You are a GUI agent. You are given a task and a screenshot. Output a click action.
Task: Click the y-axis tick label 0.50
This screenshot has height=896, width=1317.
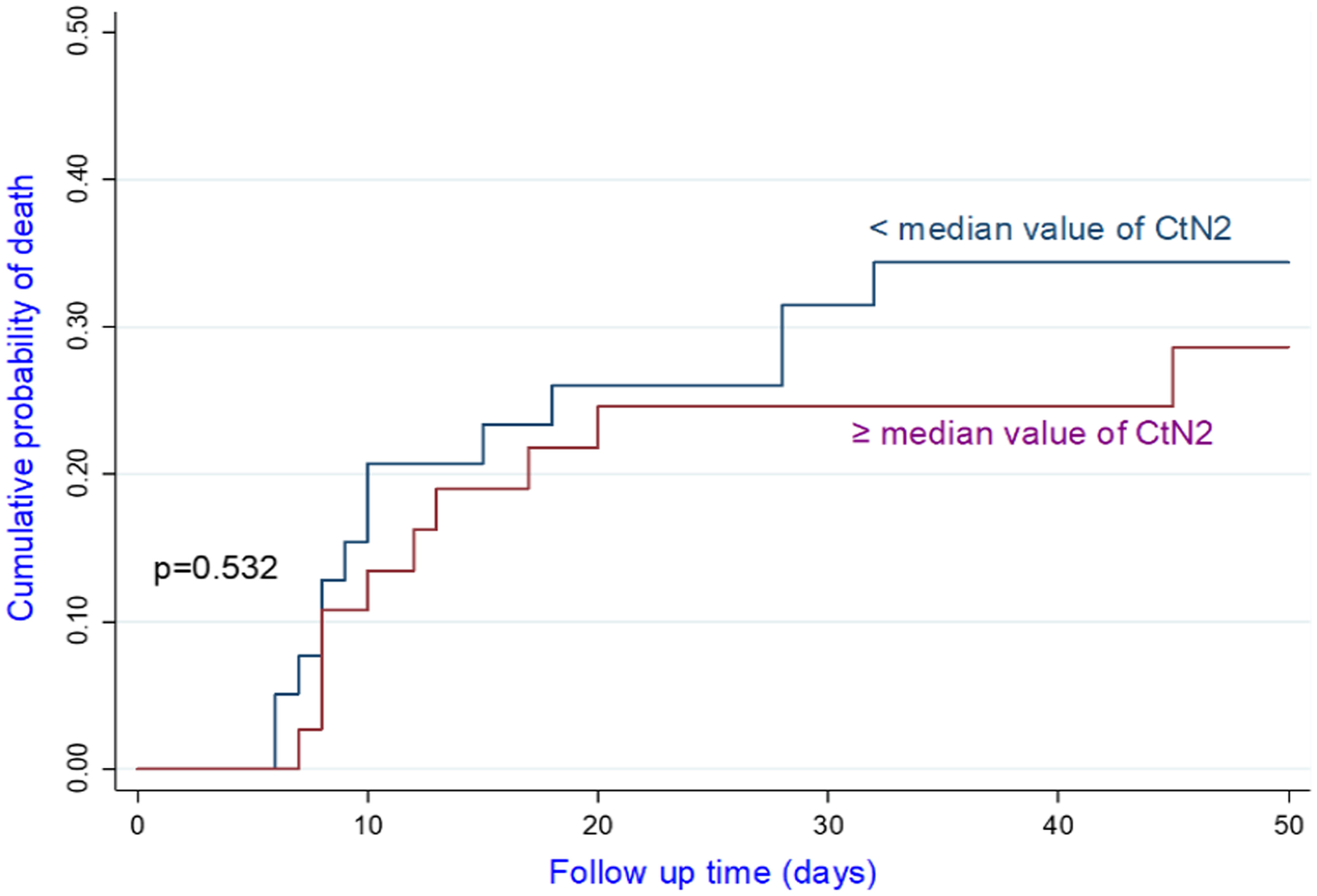click(78, 32)
